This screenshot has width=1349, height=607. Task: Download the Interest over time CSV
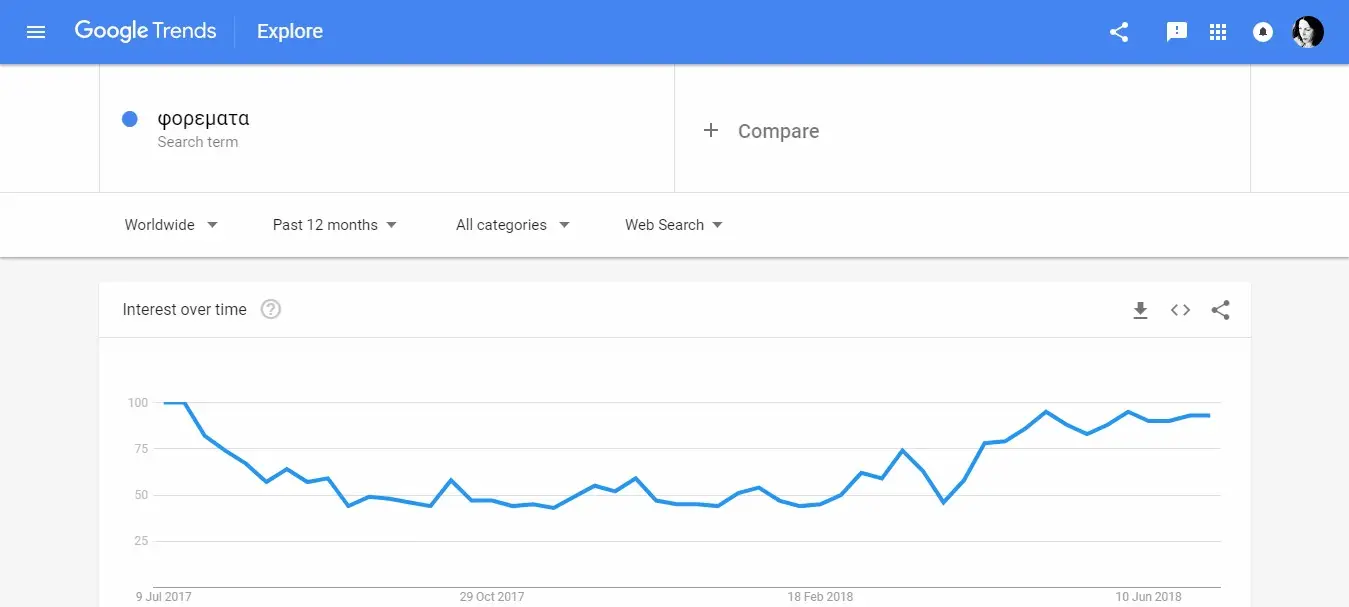(x=1140, y=310)
